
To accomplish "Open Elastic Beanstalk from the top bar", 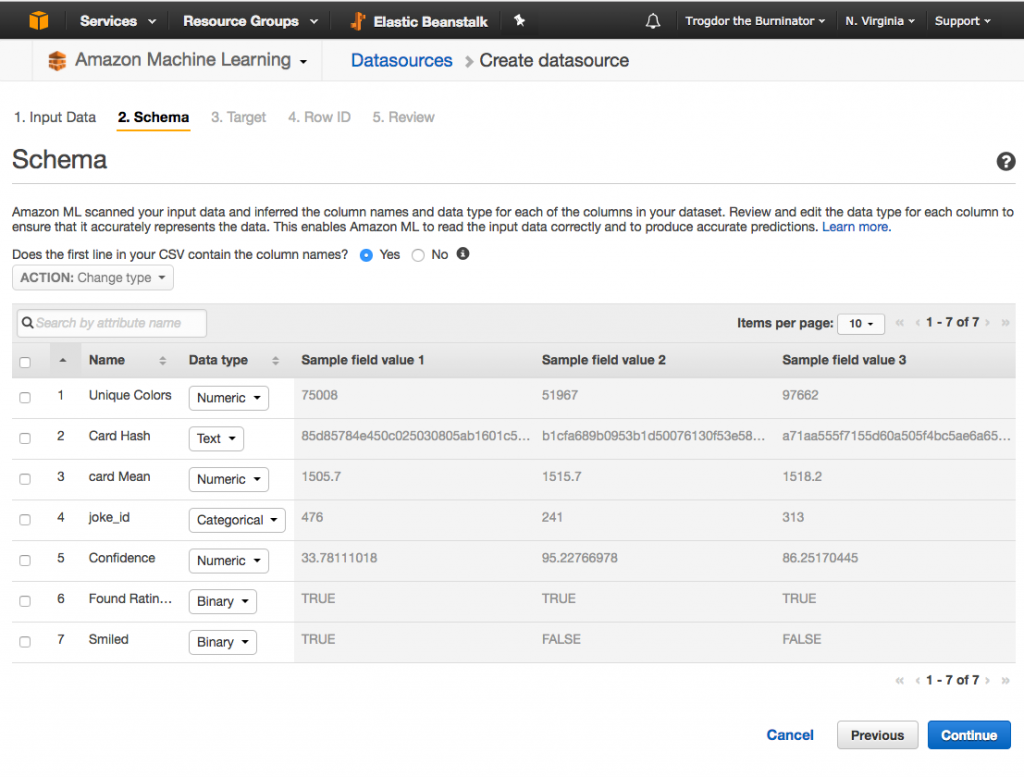I will [x=430, y=22].
